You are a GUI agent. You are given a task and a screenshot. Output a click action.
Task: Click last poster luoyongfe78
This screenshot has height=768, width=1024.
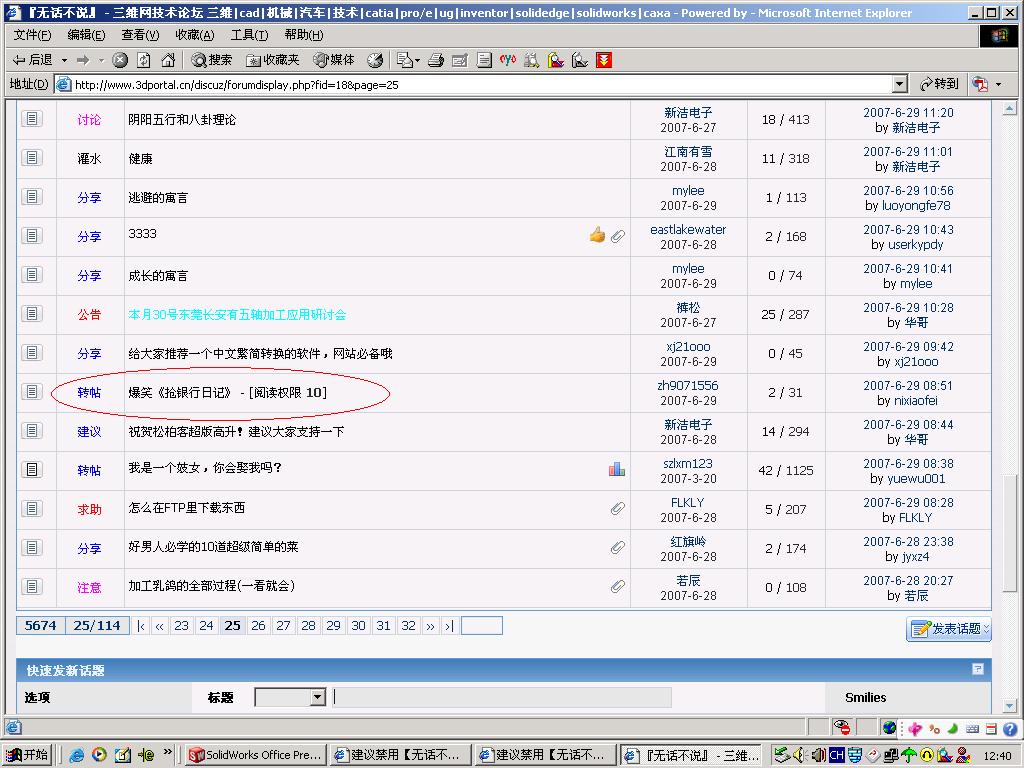coord(916,205)
